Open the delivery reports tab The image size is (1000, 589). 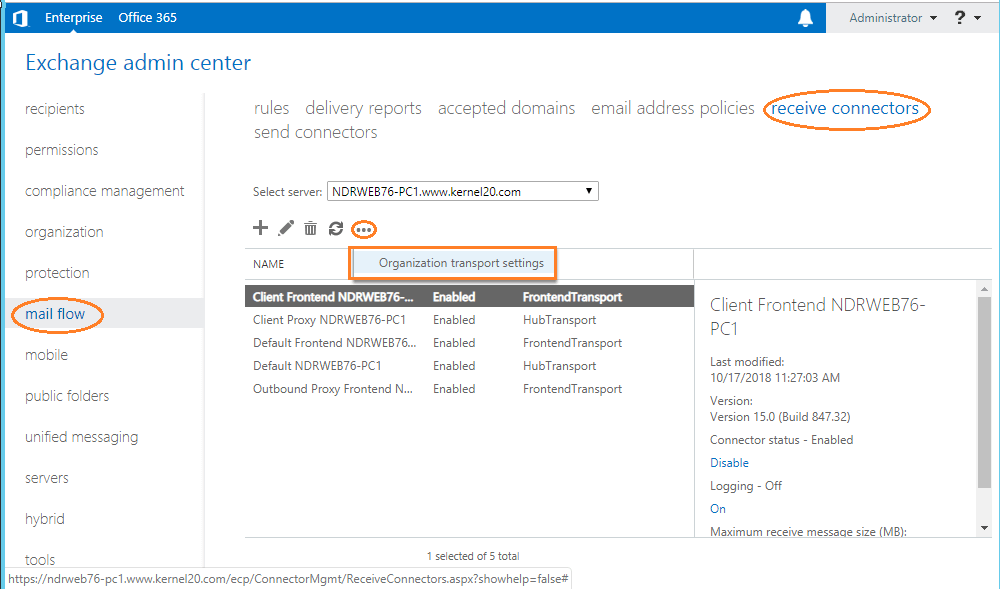tap(363, 108)
